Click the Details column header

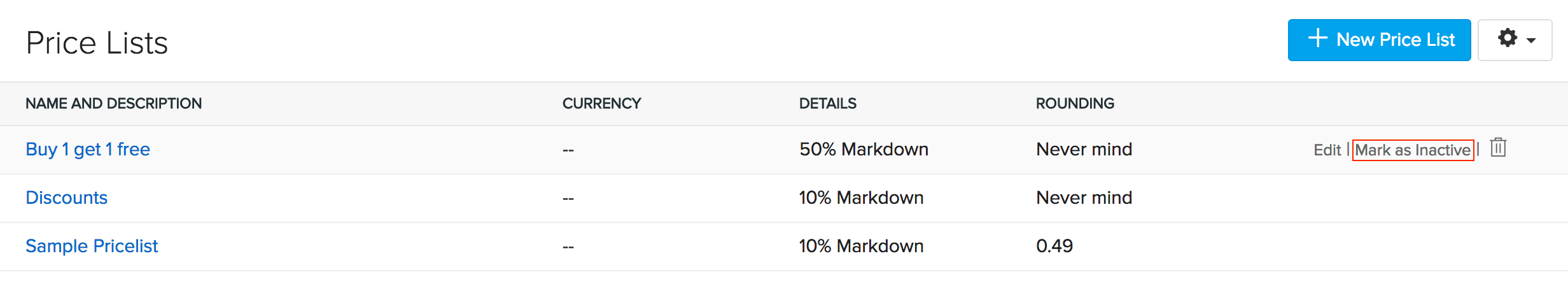point(827,103)
